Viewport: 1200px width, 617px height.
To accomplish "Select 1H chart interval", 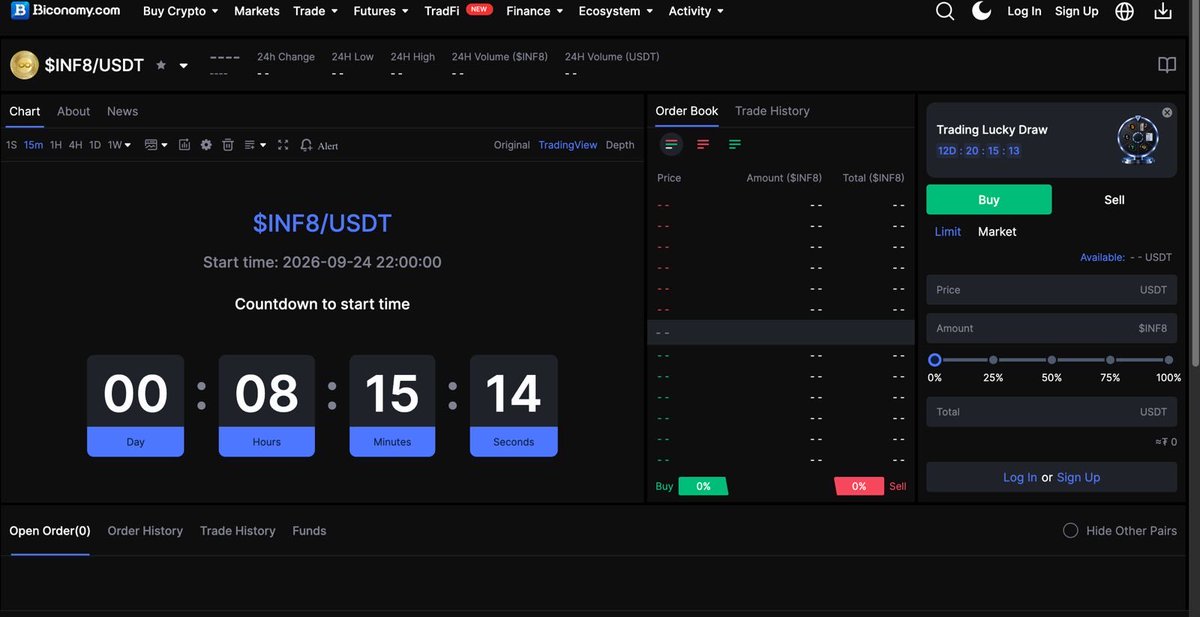I will click(x=56, y=145).
